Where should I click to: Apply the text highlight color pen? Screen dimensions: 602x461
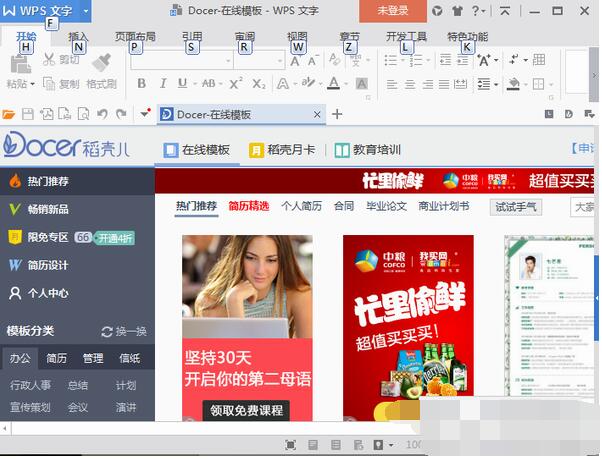tap(308, 83)
